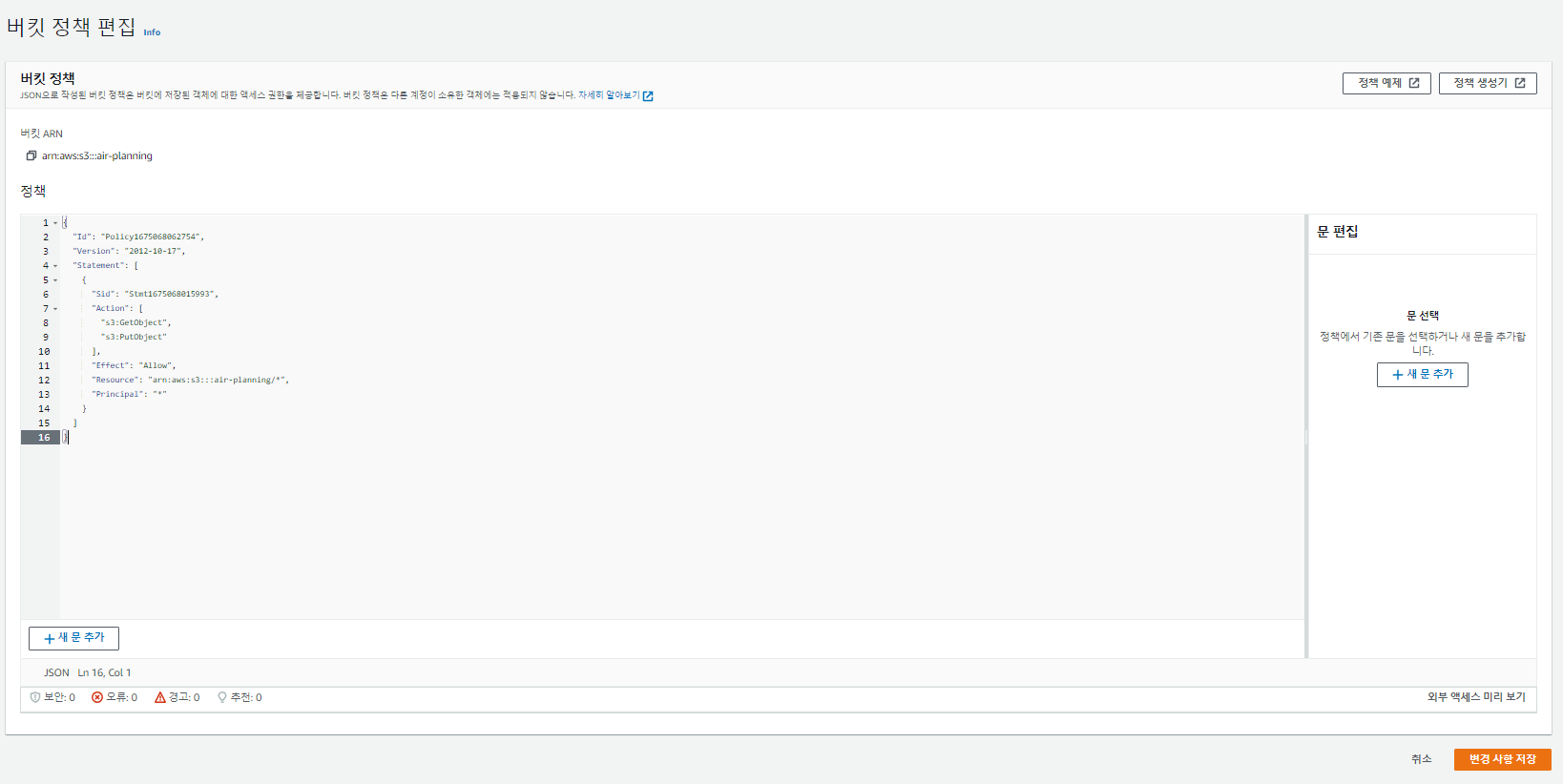
Task: Click the "Sid" statement line
Action: (x=155, y=294)
